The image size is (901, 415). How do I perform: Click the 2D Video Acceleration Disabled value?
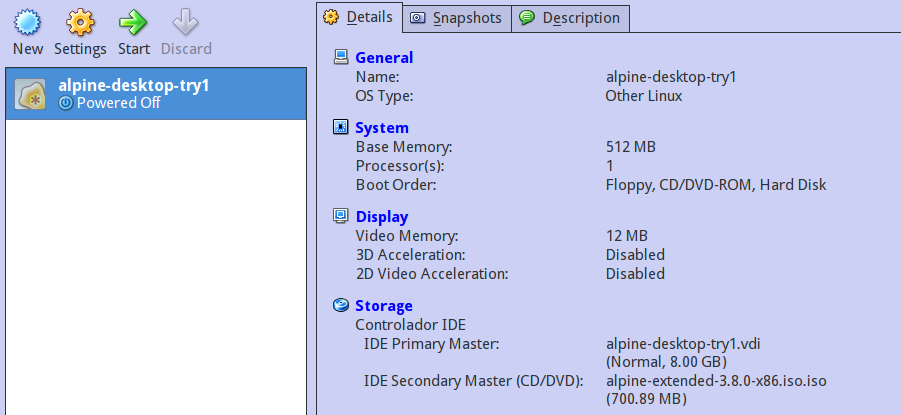coord(635,274)
